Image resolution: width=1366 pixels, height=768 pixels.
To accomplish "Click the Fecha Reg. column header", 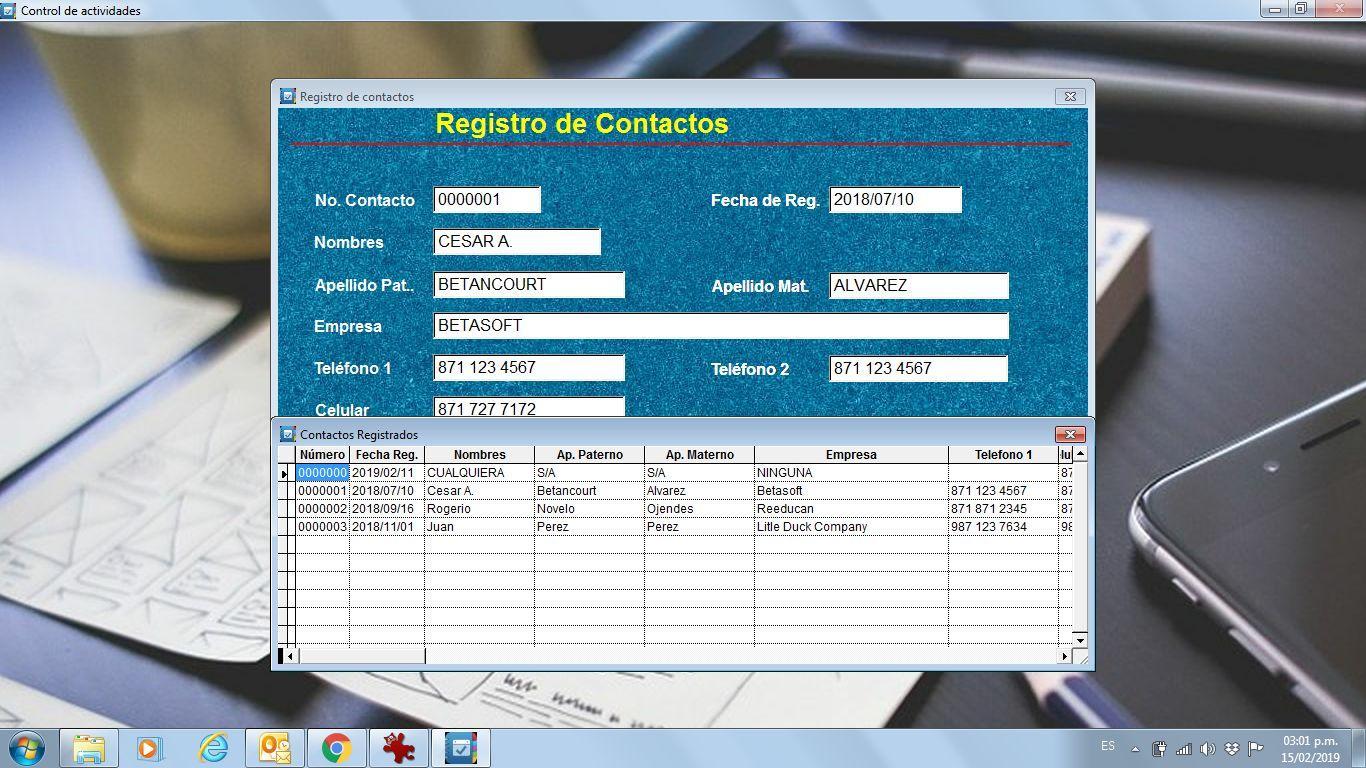I will pyautogui.click(x=387, y=455).
